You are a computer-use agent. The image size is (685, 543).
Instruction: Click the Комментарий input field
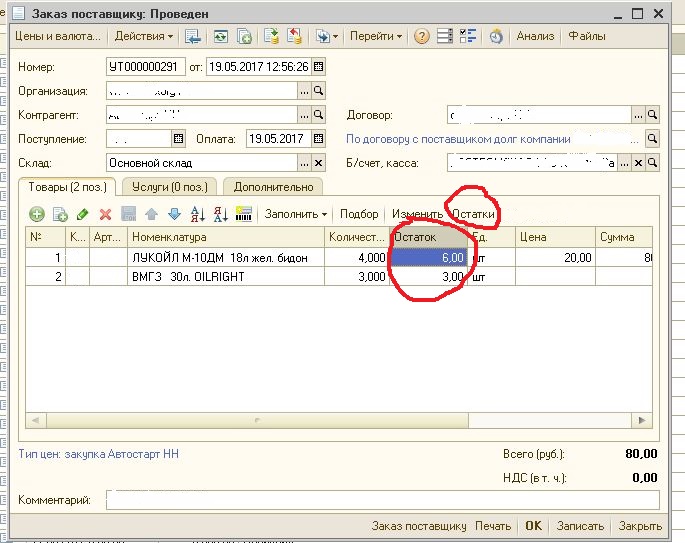point(382,499)
